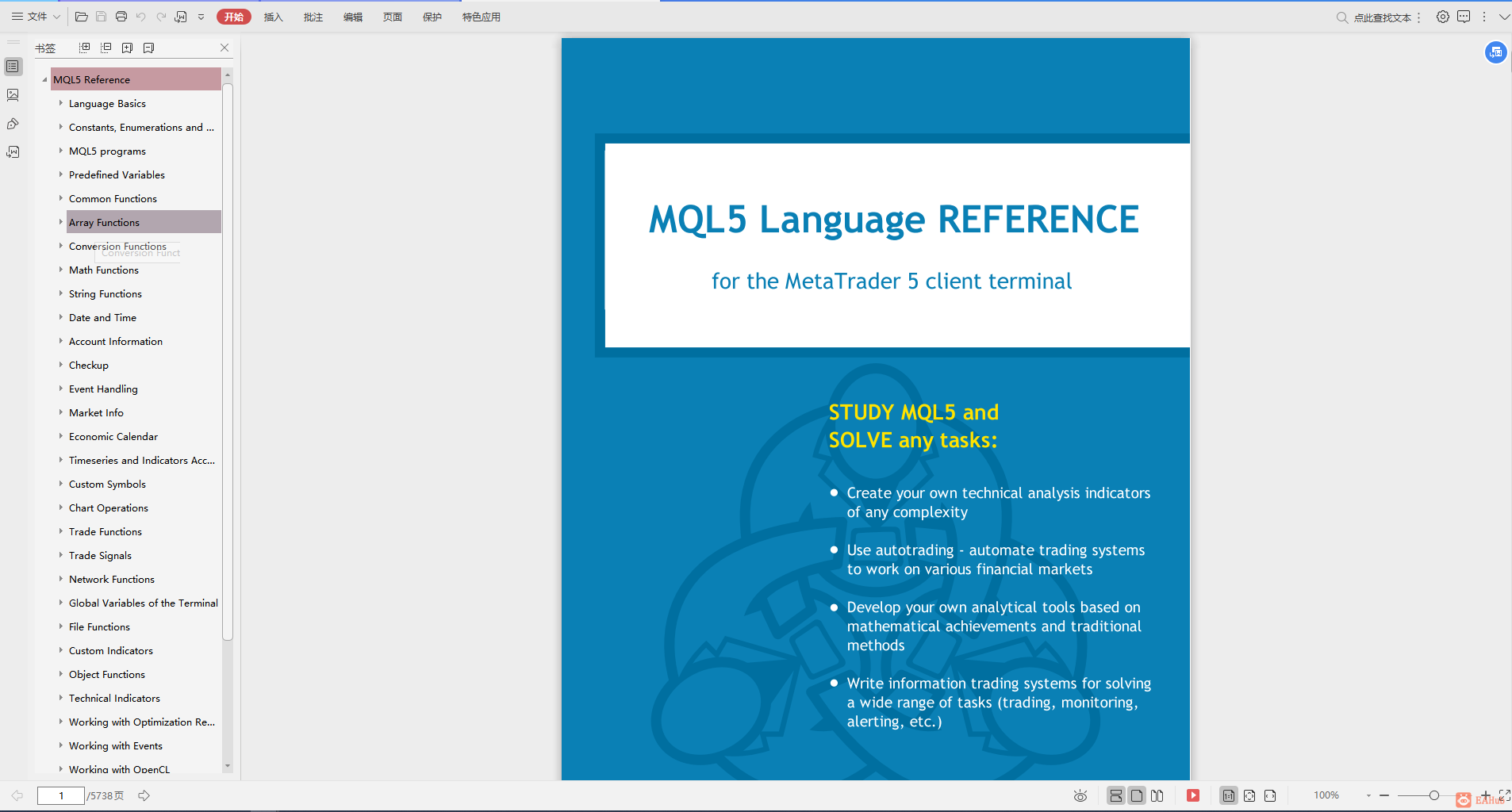
Task: Toggle fit width view
Action: tap(1270, 795)
